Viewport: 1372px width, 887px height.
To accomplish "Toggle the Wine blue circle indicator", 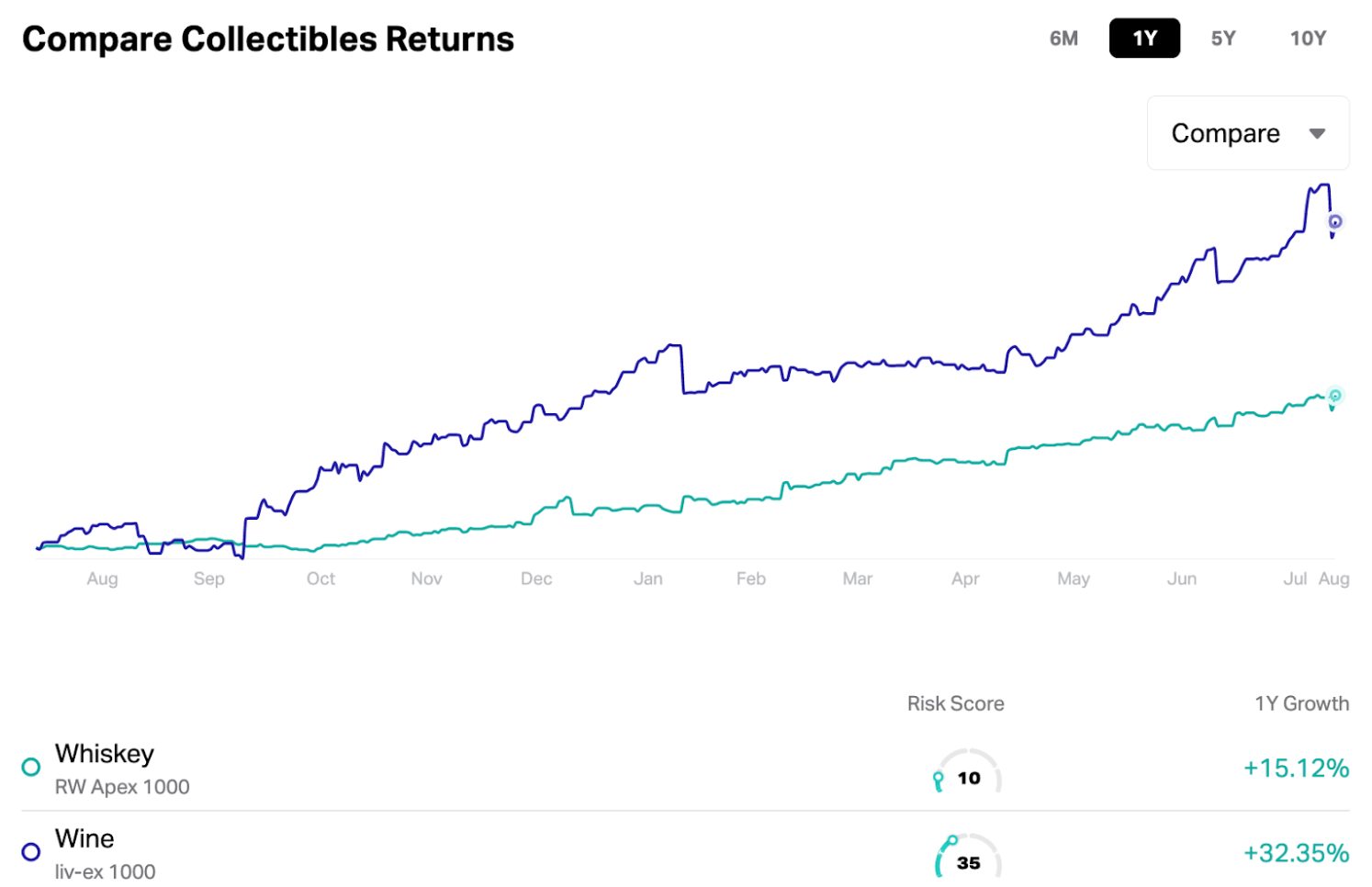I will coord(31,852).
